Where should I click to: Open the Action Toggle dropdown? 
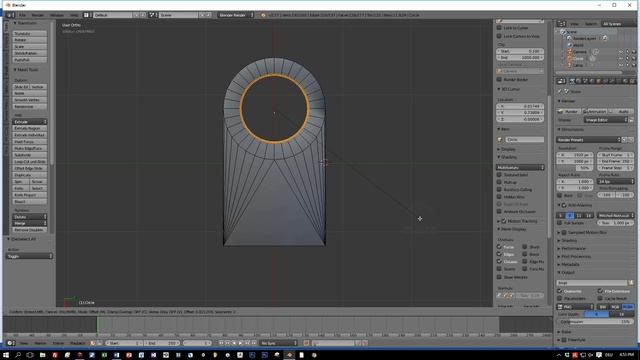(29, 256)
